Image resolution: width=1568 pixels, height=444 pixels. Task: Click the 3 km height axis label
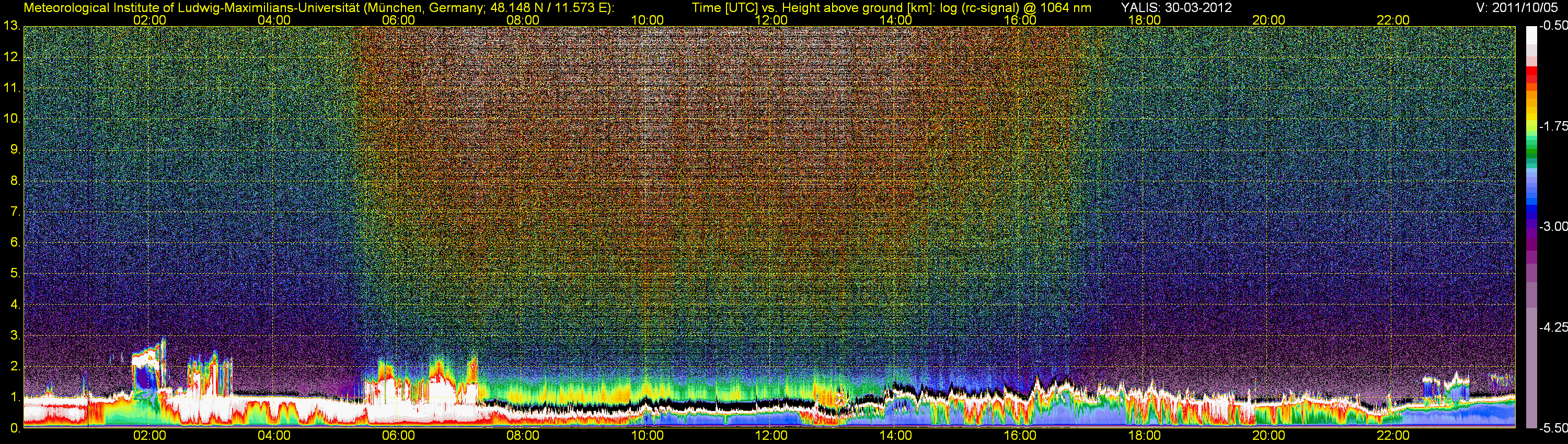pos(15,336)
